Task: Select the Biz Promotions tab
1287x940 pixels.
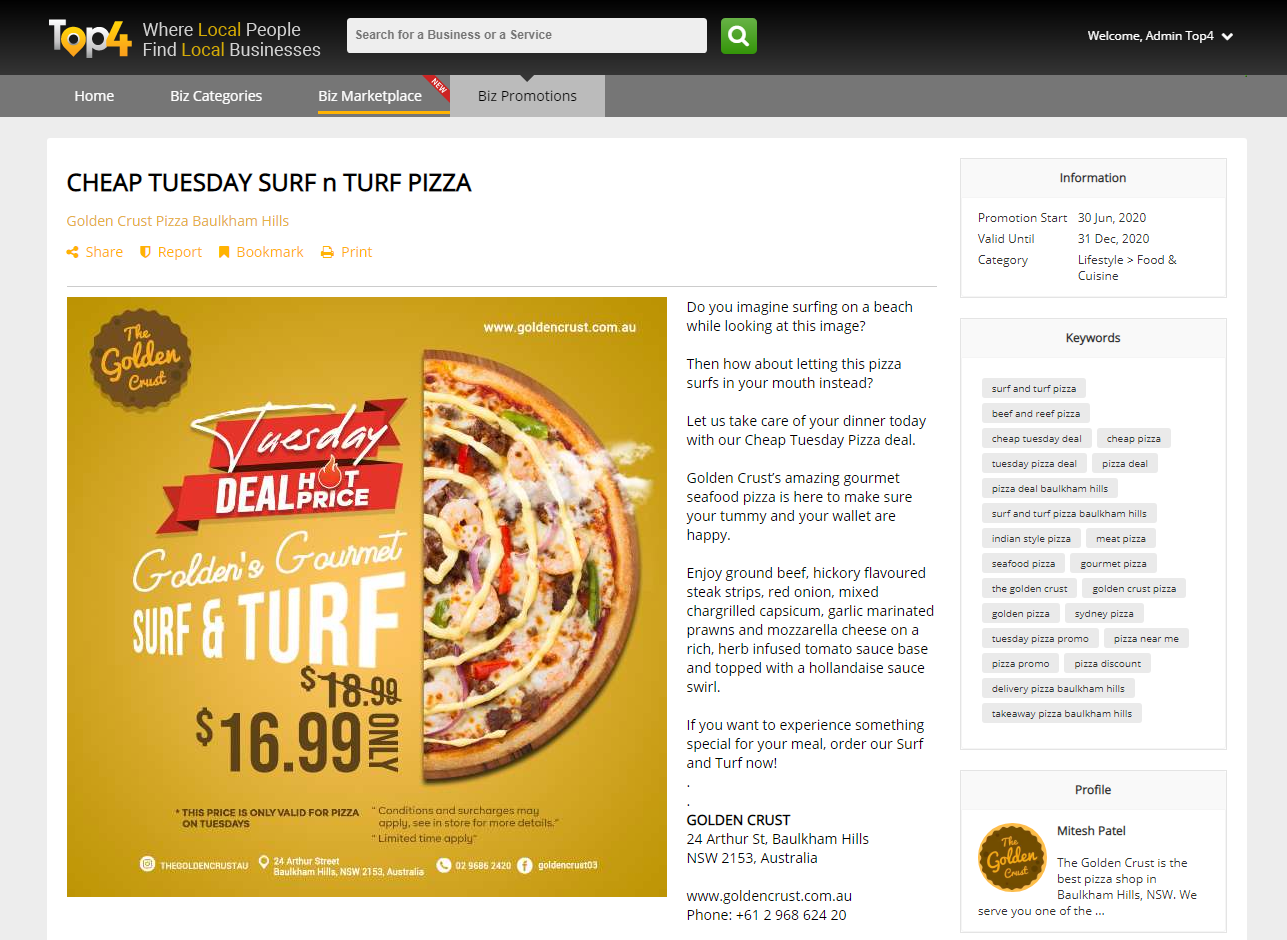Action: click(527, 96)
